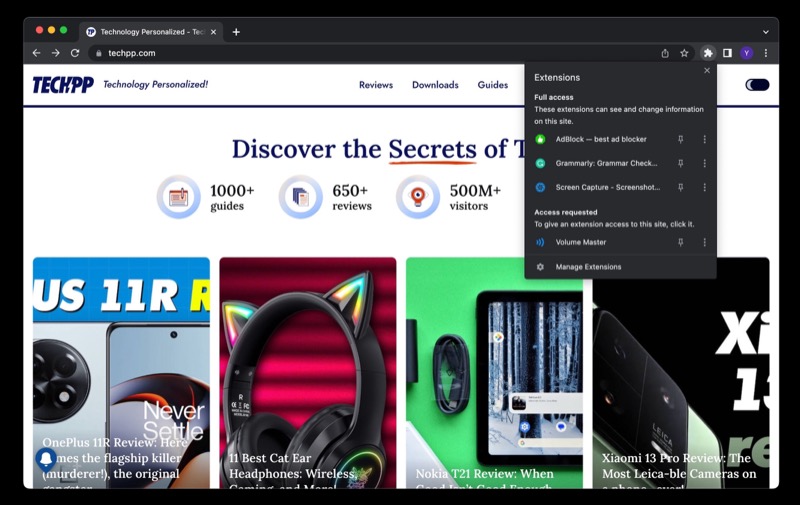Viewport: 800px width, 505px height.
Task: Open the side panel icon
Action: click(x=728, y=53)
